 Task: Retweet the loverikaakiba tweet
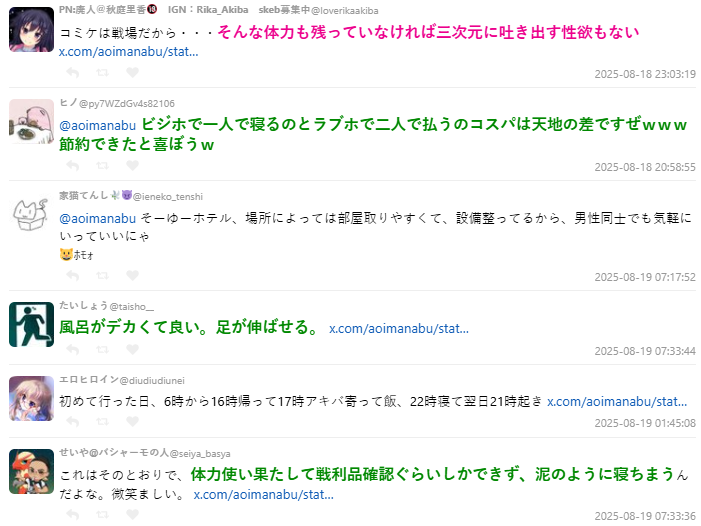[102, 72]
